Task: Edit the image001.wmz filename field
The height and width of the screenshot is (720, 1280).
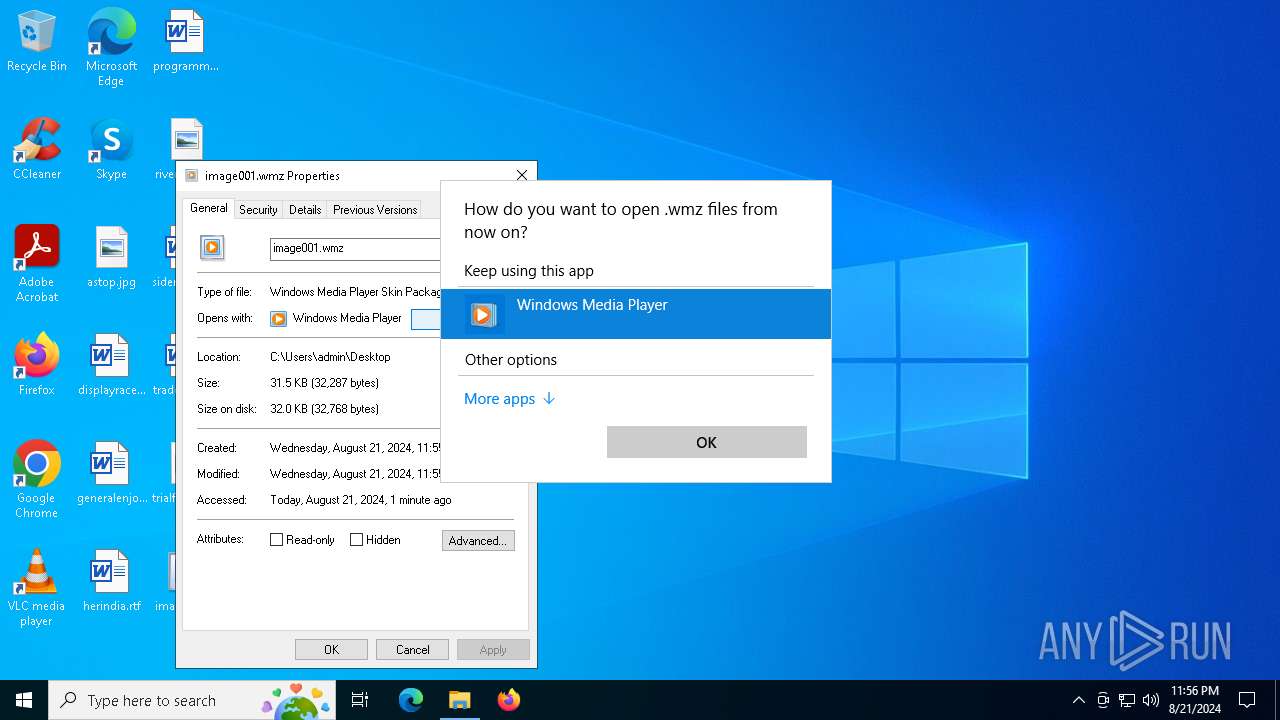Action: click(x=355, y=248)
